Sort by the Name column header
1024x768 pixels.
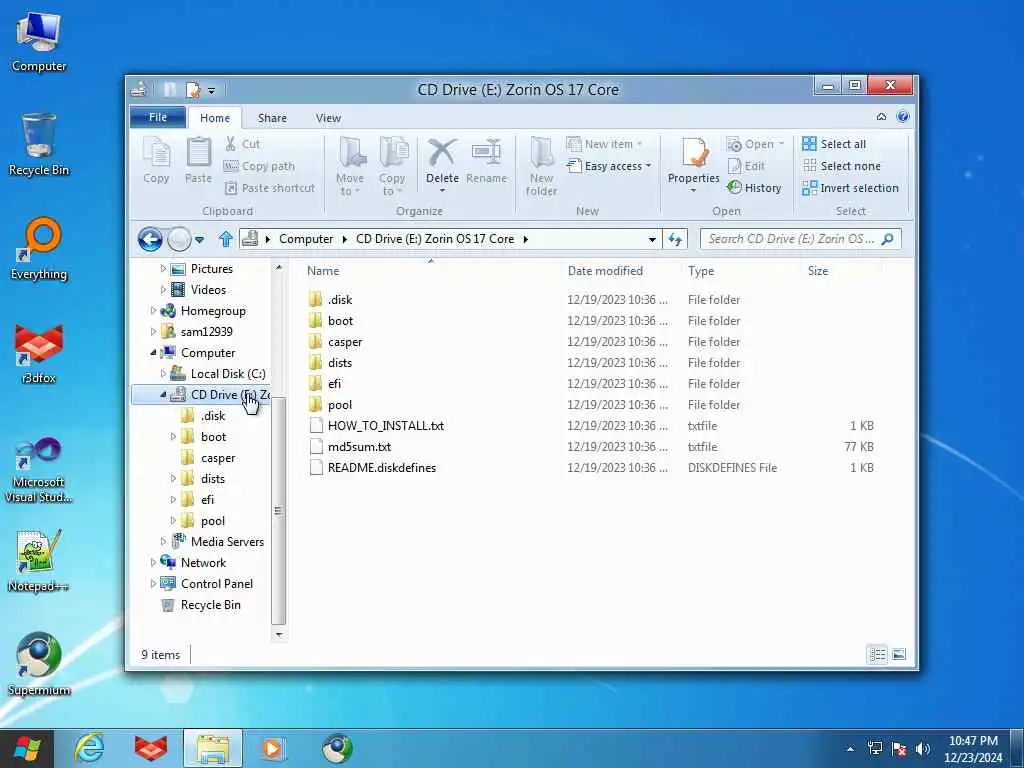323,271
